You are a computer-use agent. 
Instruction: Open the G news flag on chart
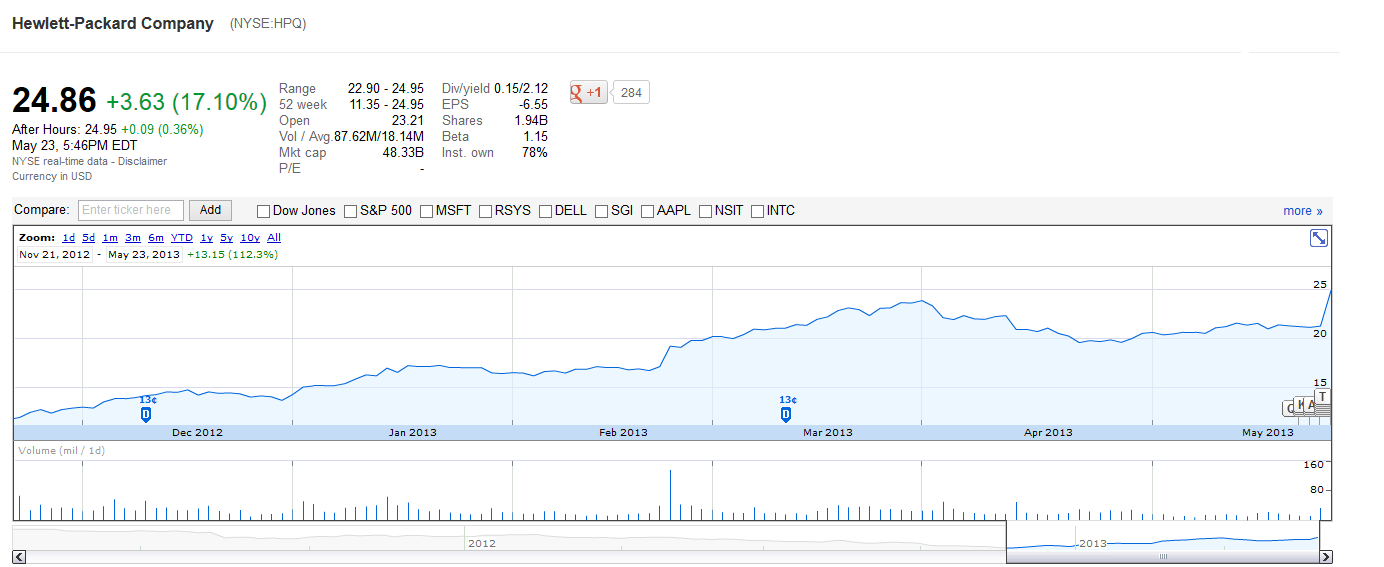(x=1287, y=408)
